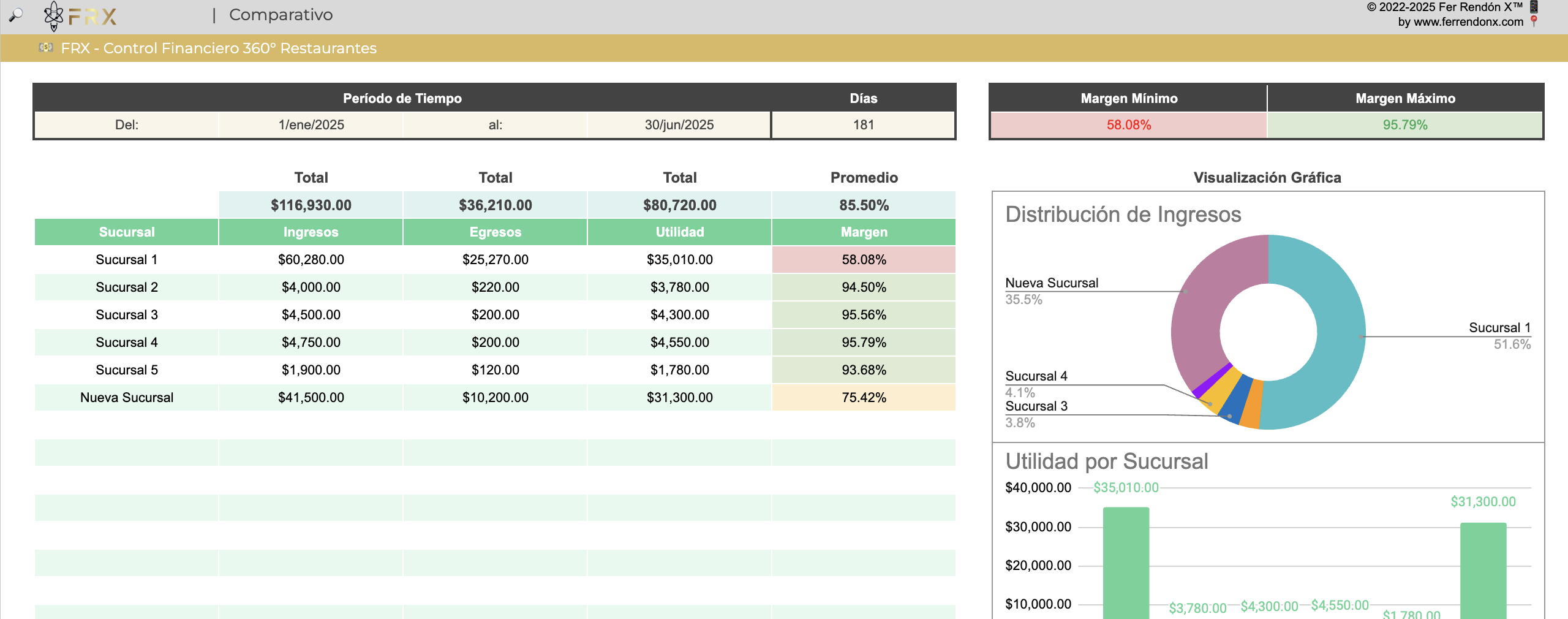Click the '© 2022-2025 Fer Rendón X' text

pos(1444,7)
